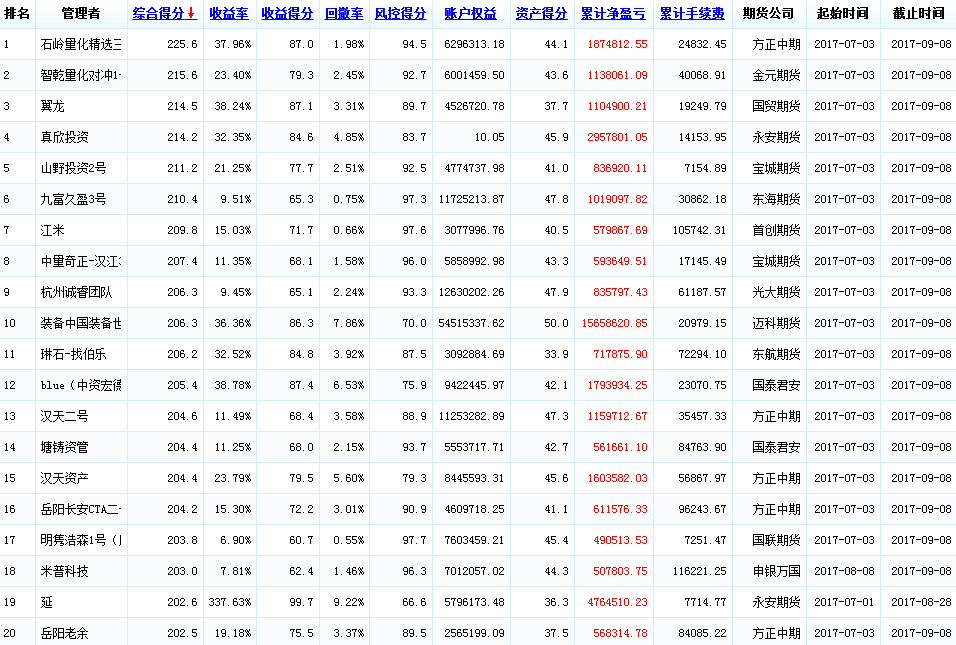Sort table by 收益率 header

pos(229,13)
